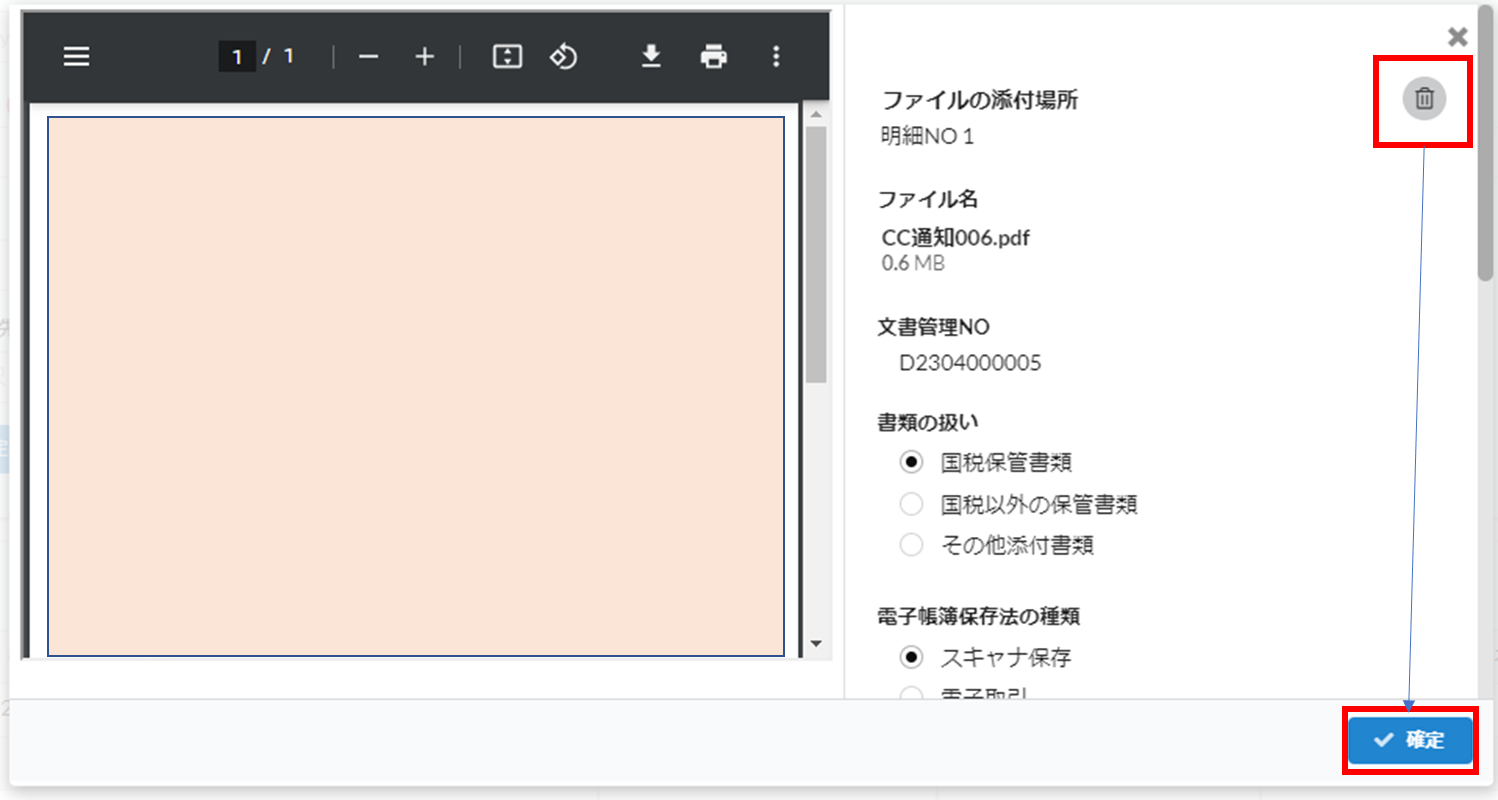
Task: Print the PDF document
Action: (x=714, y=57)
